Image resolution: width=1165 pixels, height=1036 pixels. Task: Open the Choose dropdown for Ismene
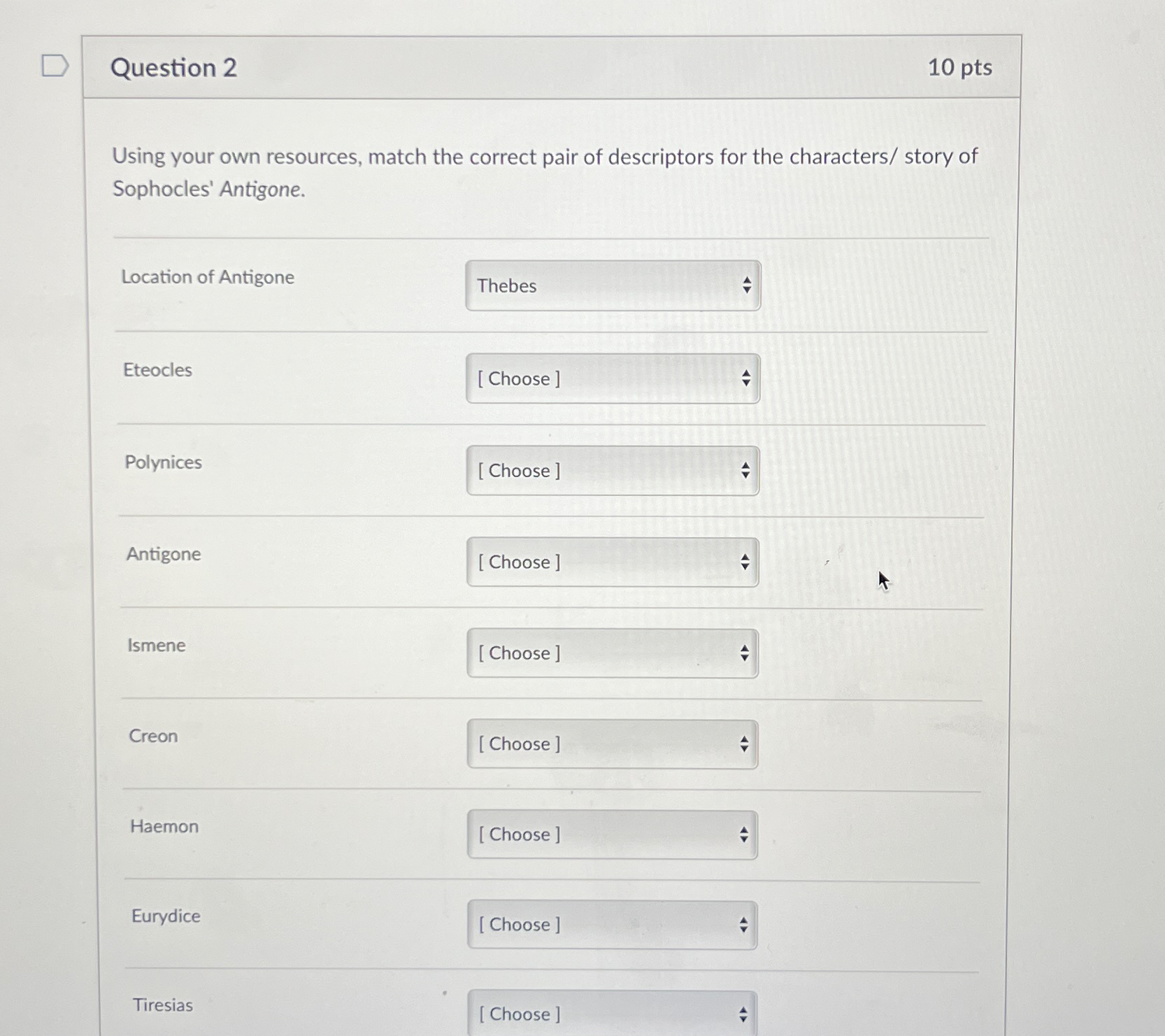(601, 653)
